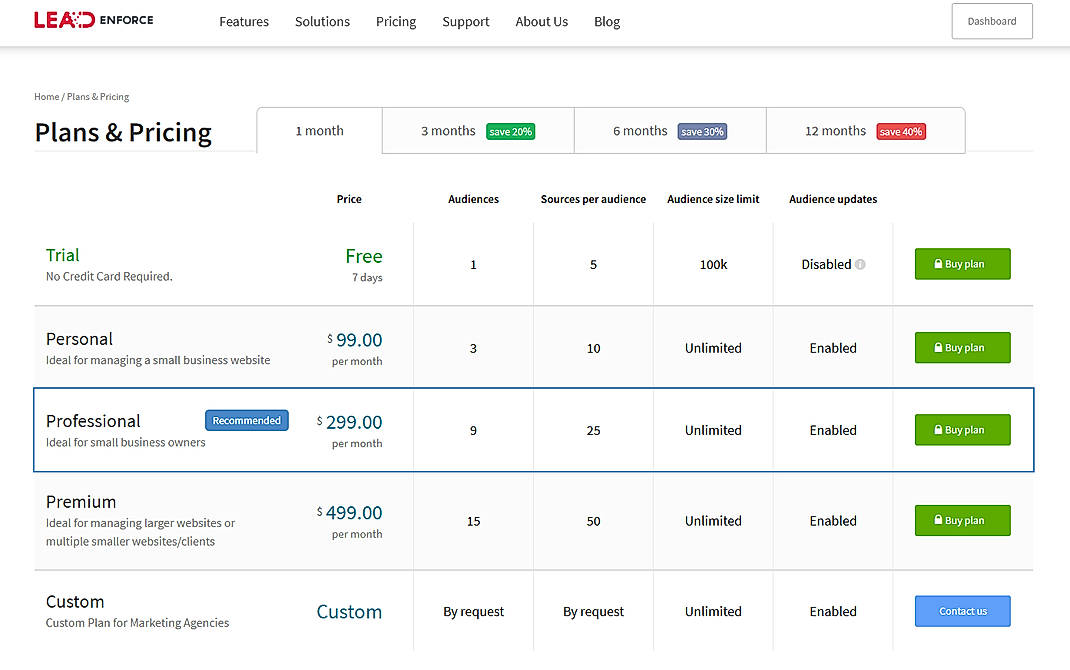Click Contact us for Custom plan
The image size is (1070, 670).
pos(962,611)
